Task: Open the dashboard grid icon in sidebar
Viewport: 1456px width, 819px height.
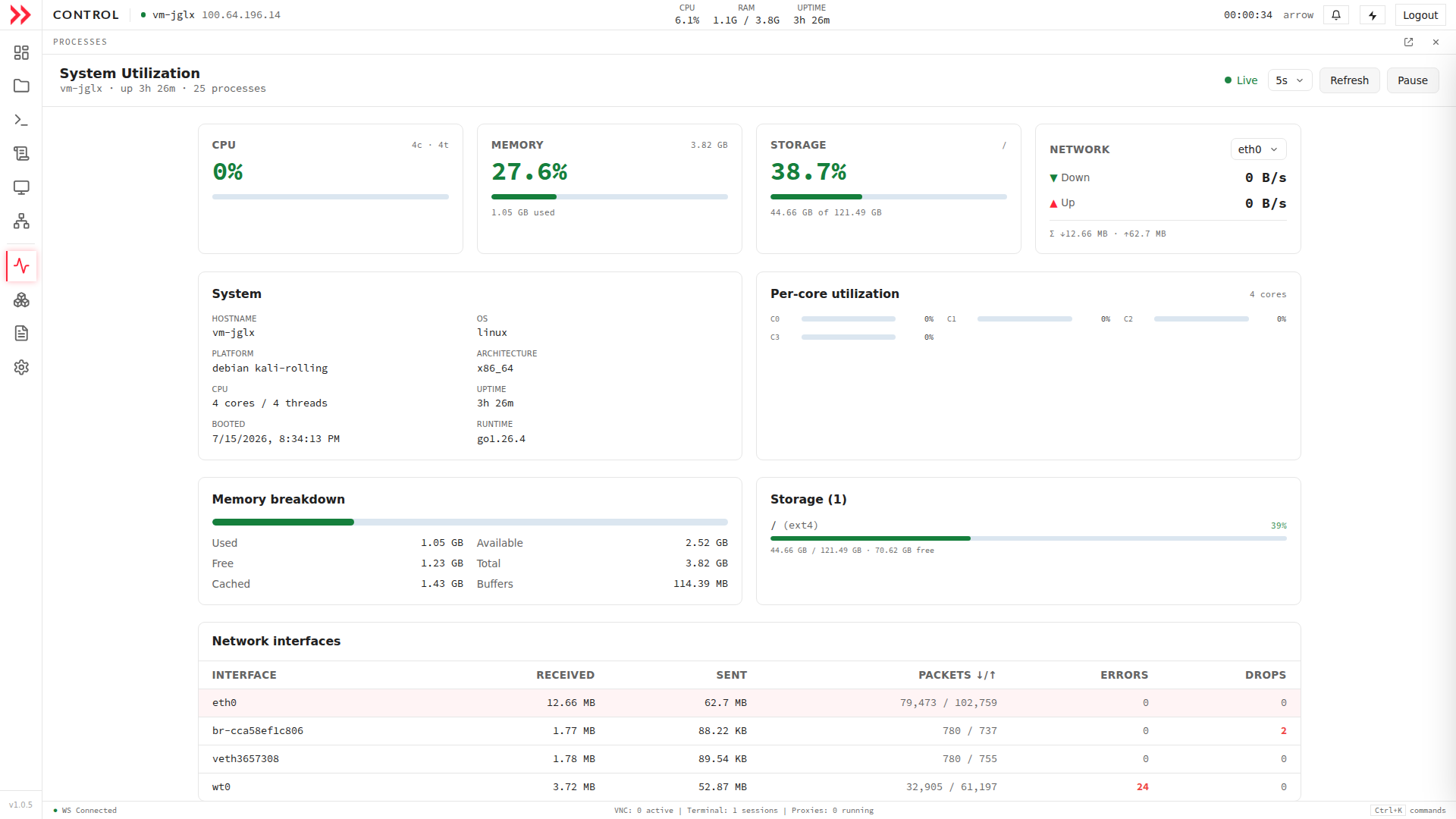Action: 21,52
